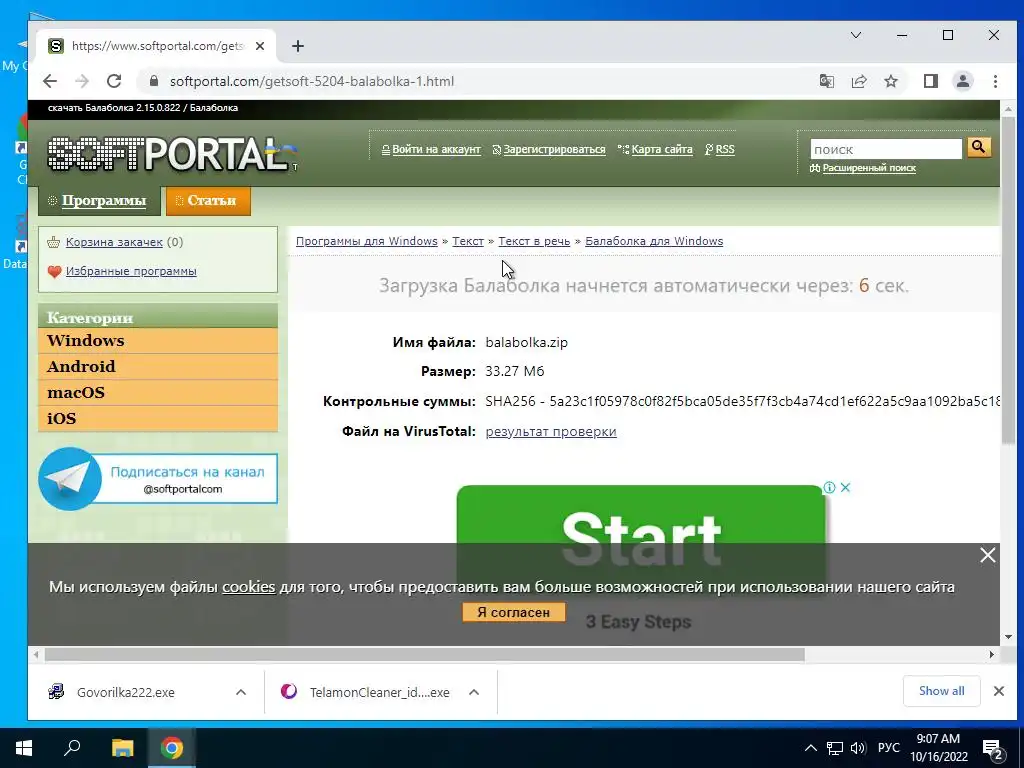Open the translate page icon
This screenshot has width=1024, height=768.
pos(827,81)
